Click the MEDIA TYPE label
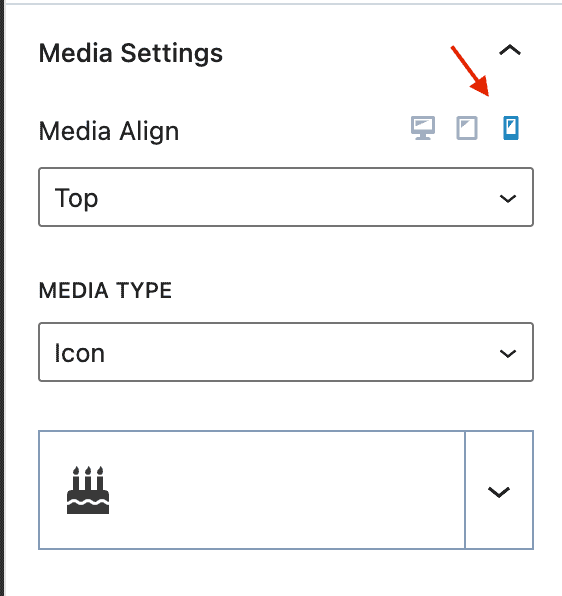The width and height of the screenshot is (562, 596). click(x=105, y=290)
